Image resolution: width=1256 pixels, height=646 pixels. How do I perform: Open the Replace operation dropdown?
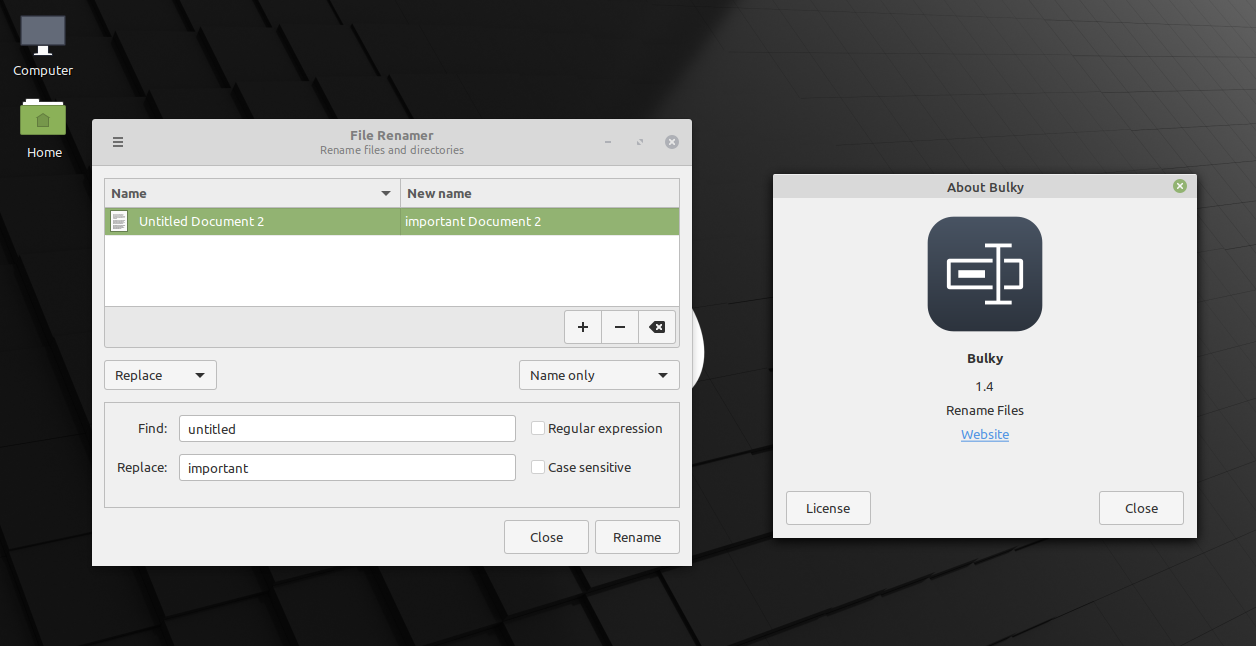(x=160, y=375)
